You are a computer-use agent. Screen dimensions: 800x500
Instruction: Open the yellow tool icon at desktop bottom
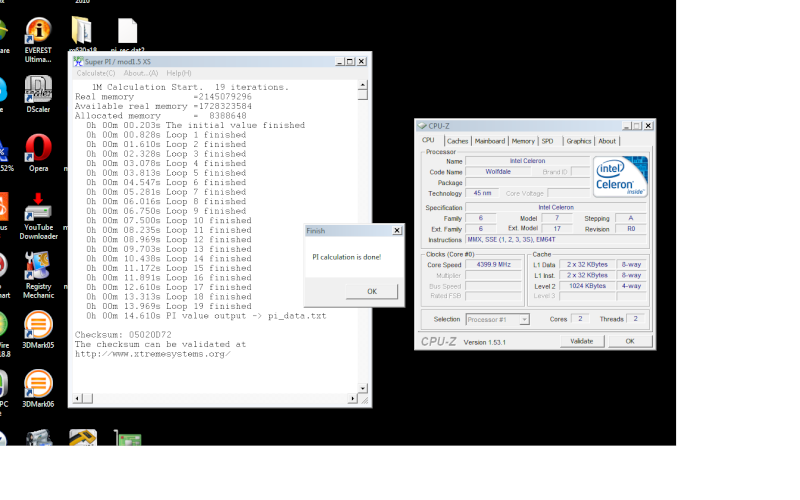click(83, 438)
